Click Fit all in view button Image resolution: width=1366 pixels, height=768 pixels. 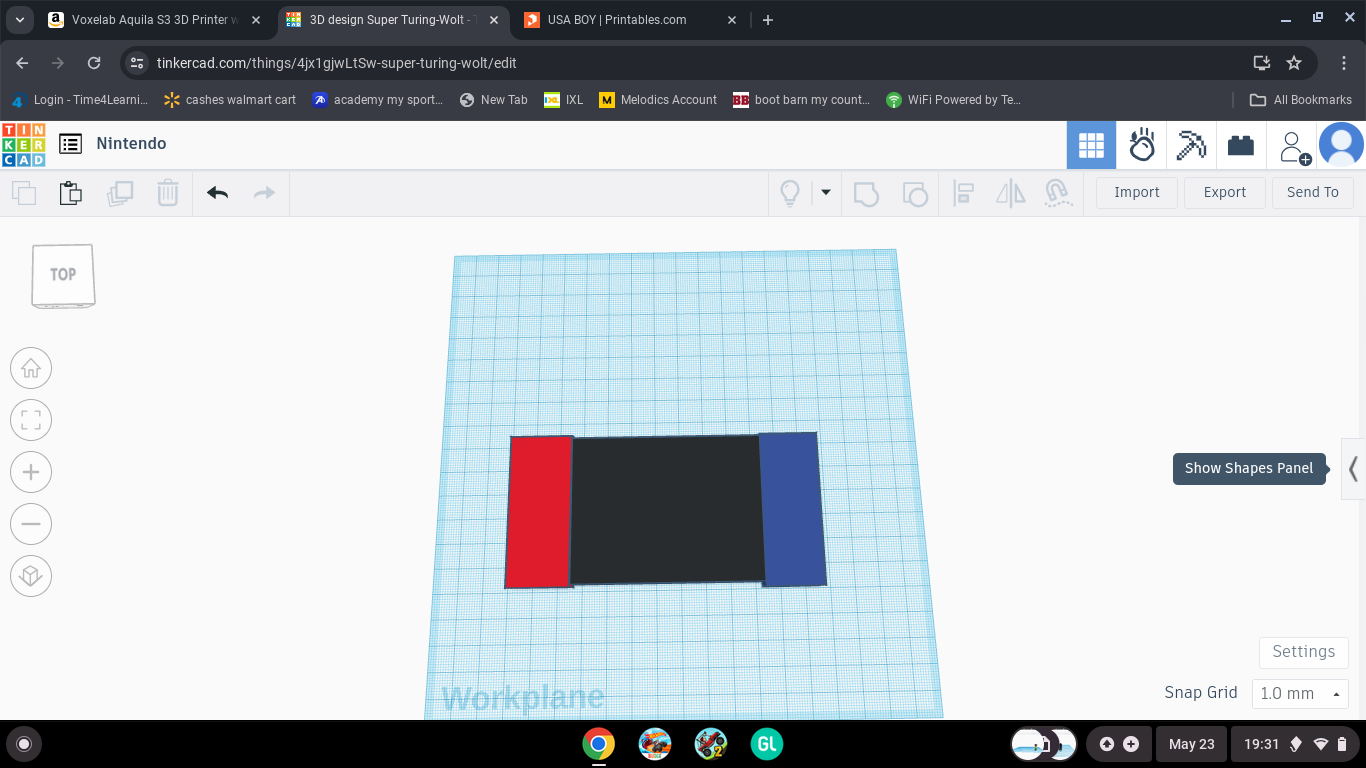[31, 420]
